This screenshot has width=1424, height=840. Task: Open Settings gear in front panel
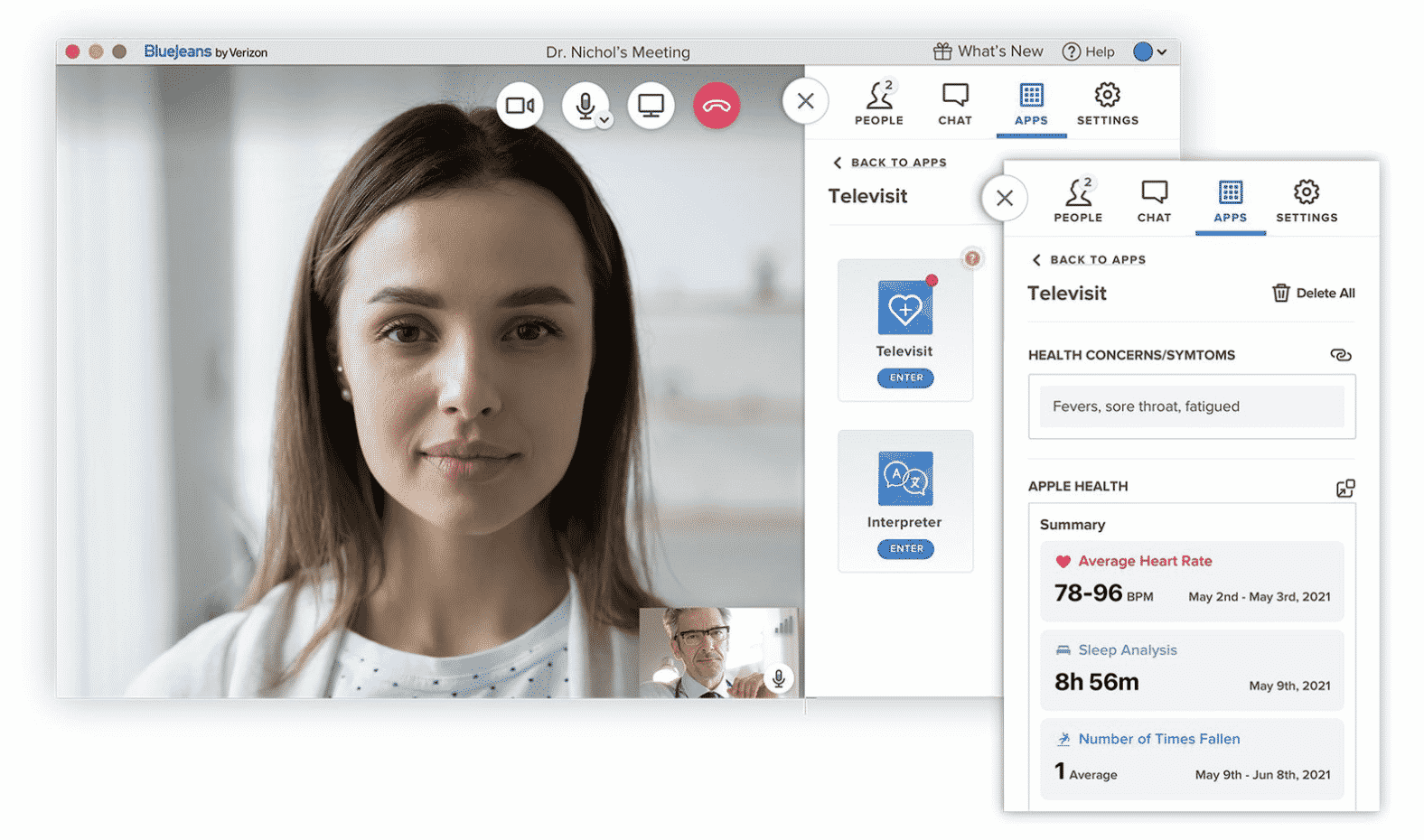(1307, 201)
